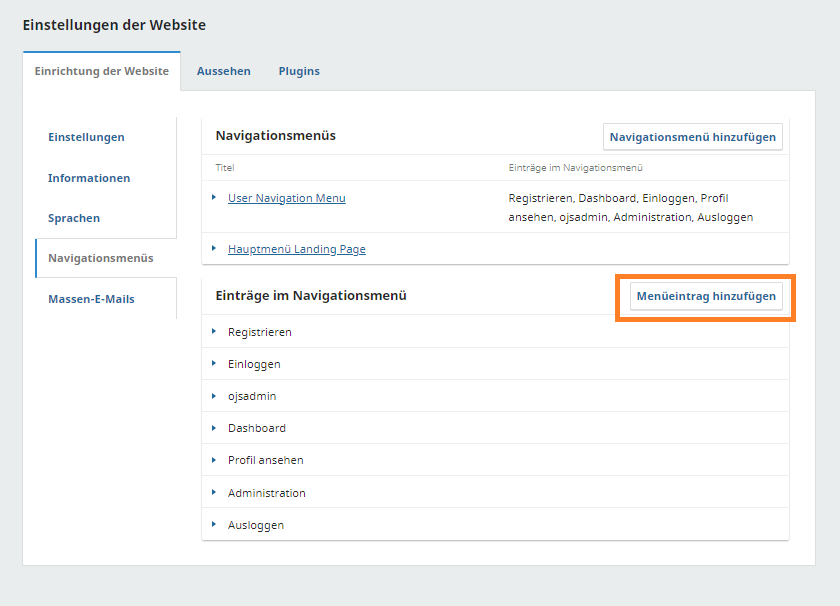Image resolution: width=840 pixels, height=606 pixels.
Task: Click Menüeintrag hinzufügen button
Action: coord(706,296)
